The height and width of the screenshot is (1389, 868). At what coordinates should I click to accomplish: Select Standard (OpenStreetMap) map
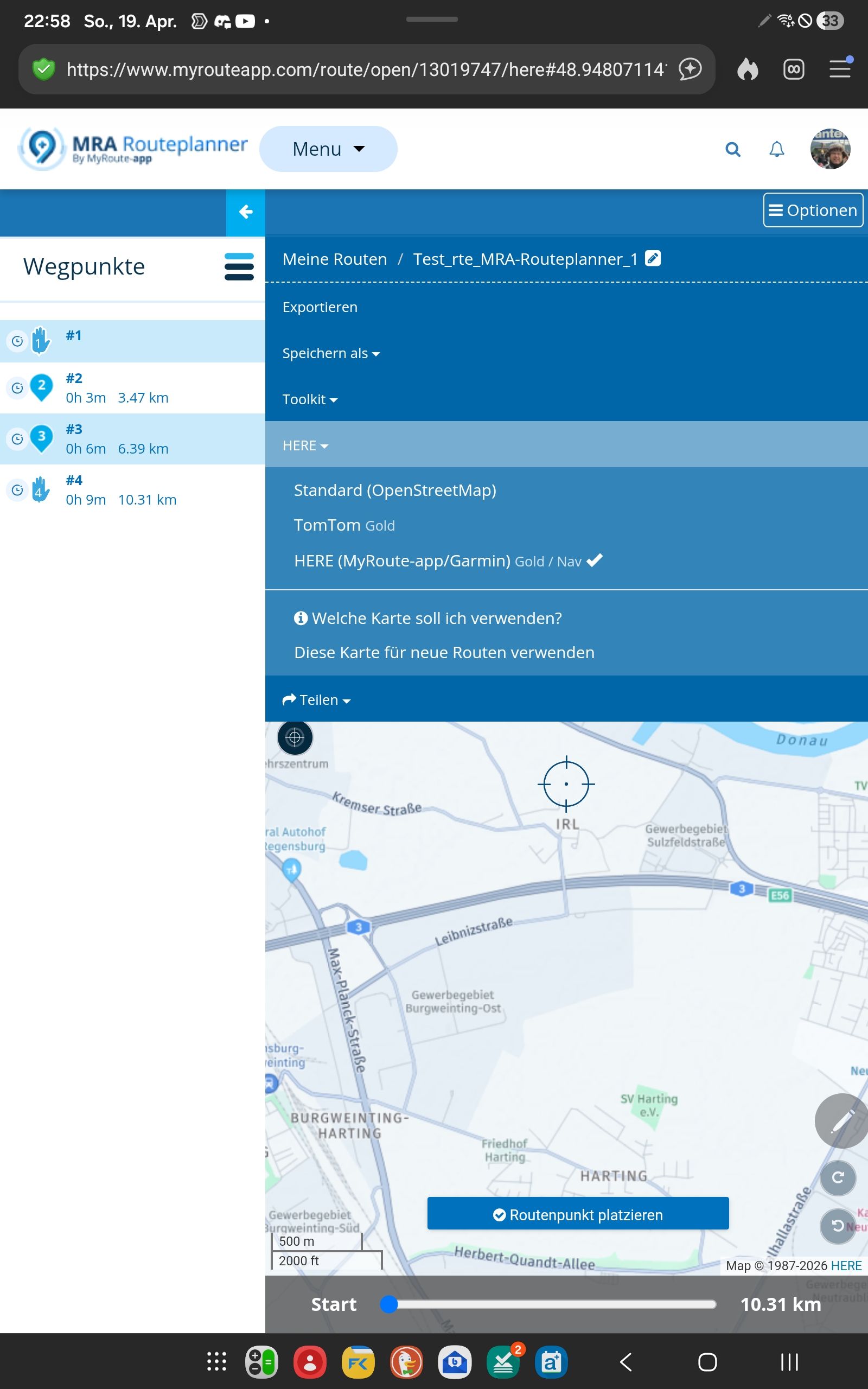395,490
